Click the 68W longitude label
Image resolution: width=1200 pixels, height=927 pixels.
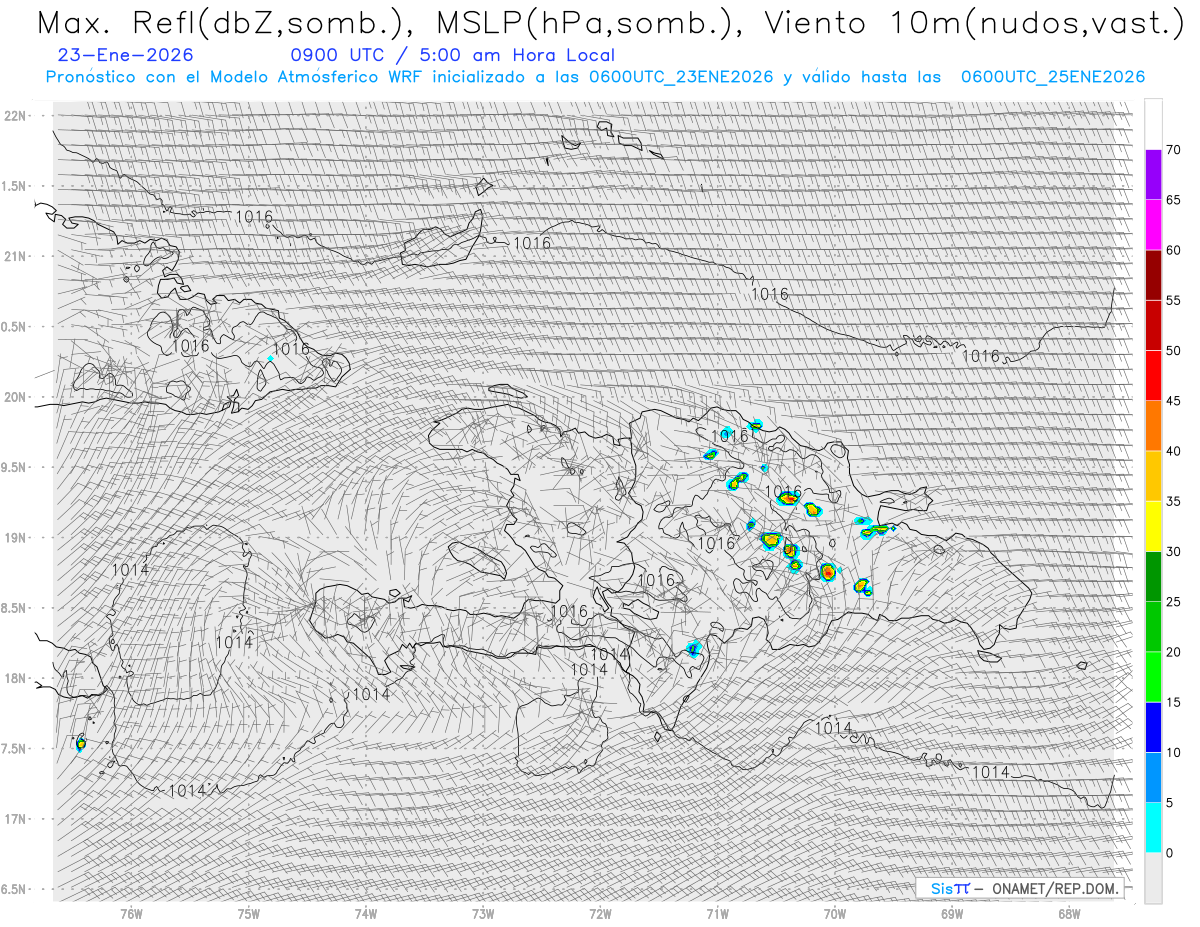tap(1069, 913)
